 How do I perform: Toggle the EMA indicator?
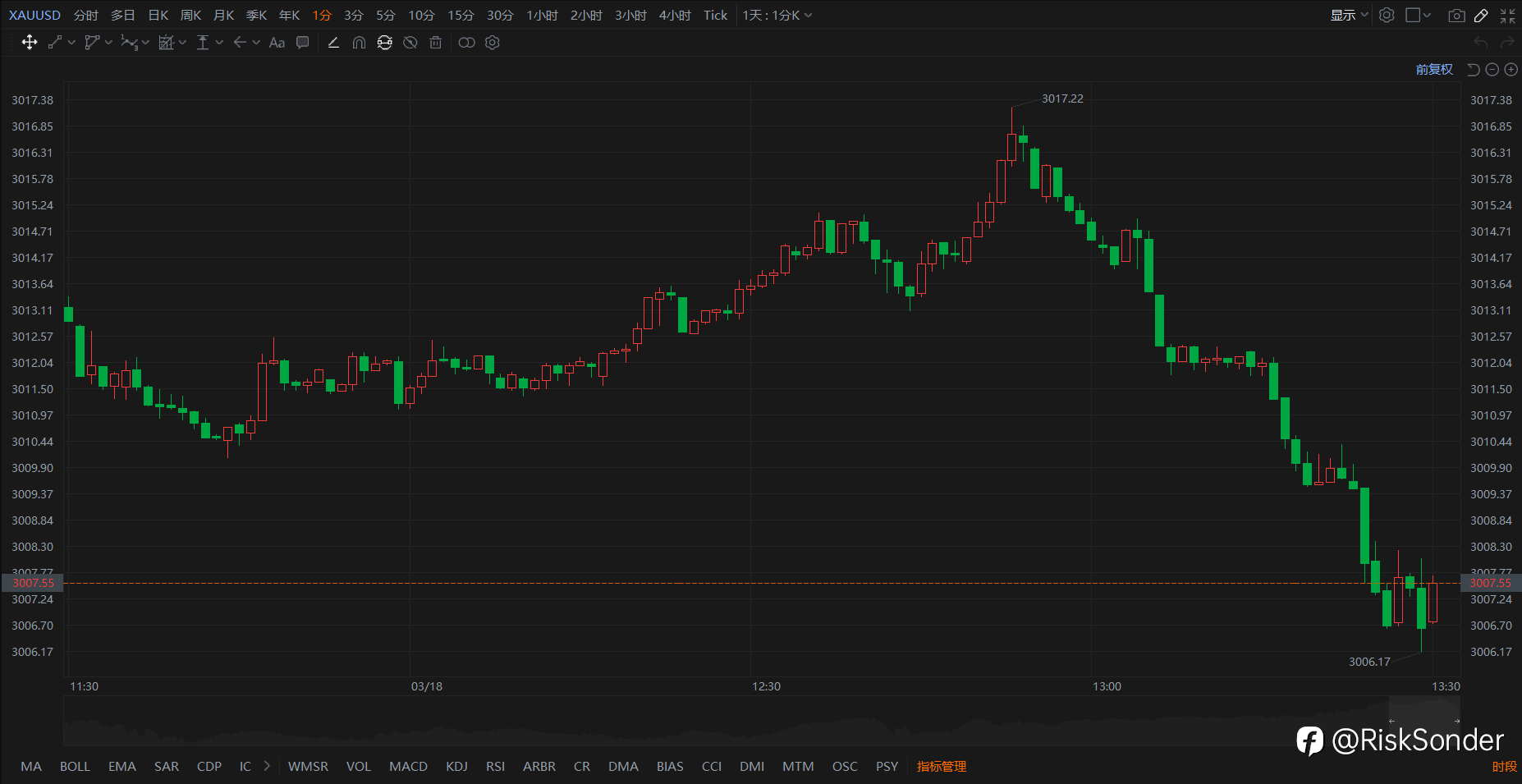[x=122, y=766]
